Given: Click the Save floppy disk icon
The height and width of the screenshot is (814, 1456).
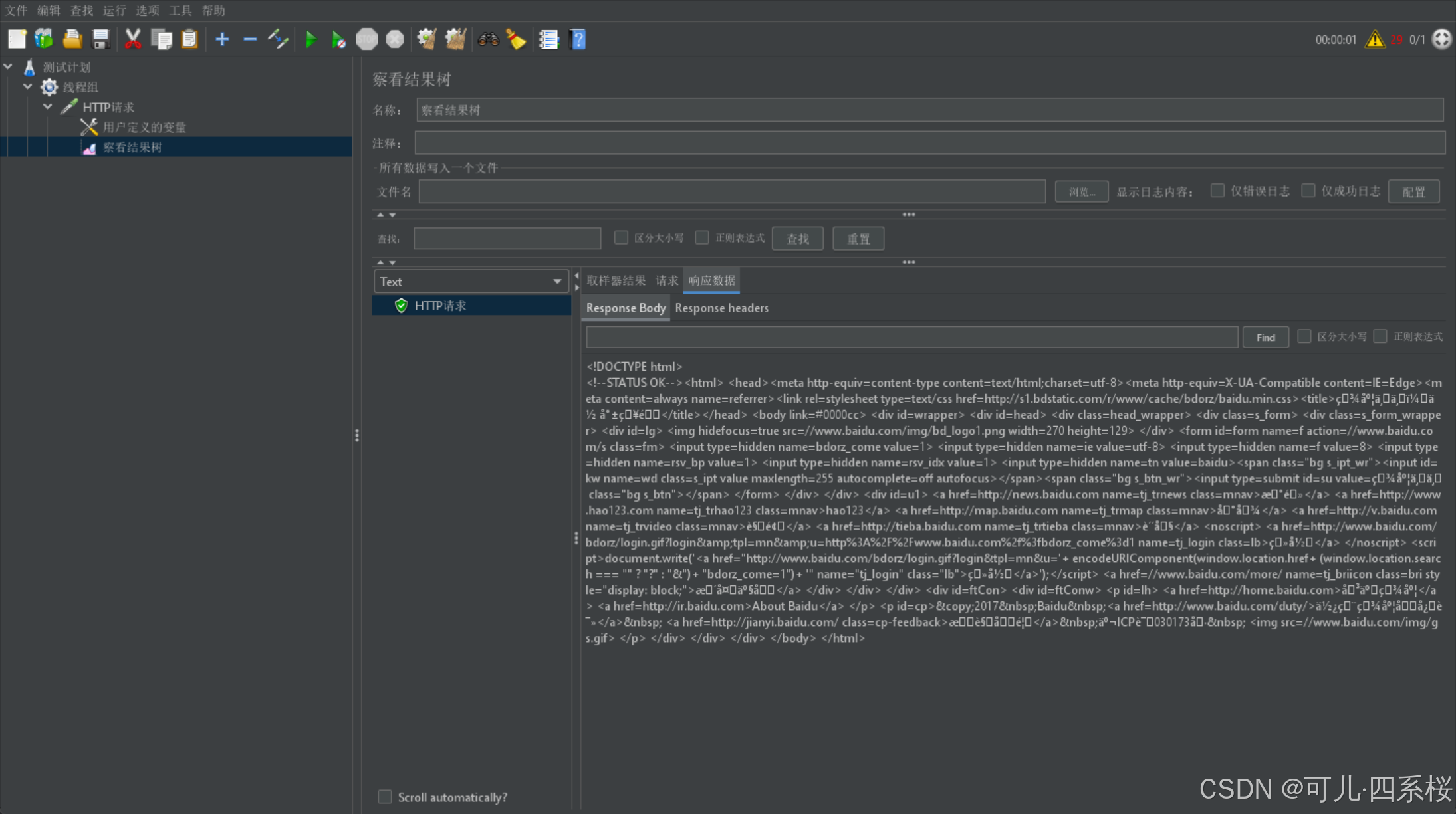Looking at the screenshot, I should (101, 40).
